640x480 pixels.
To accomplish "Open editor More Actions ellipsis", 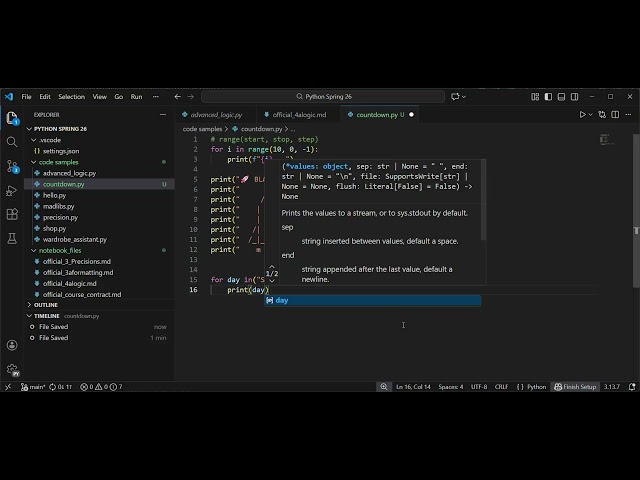I will [x=628, y=115].
